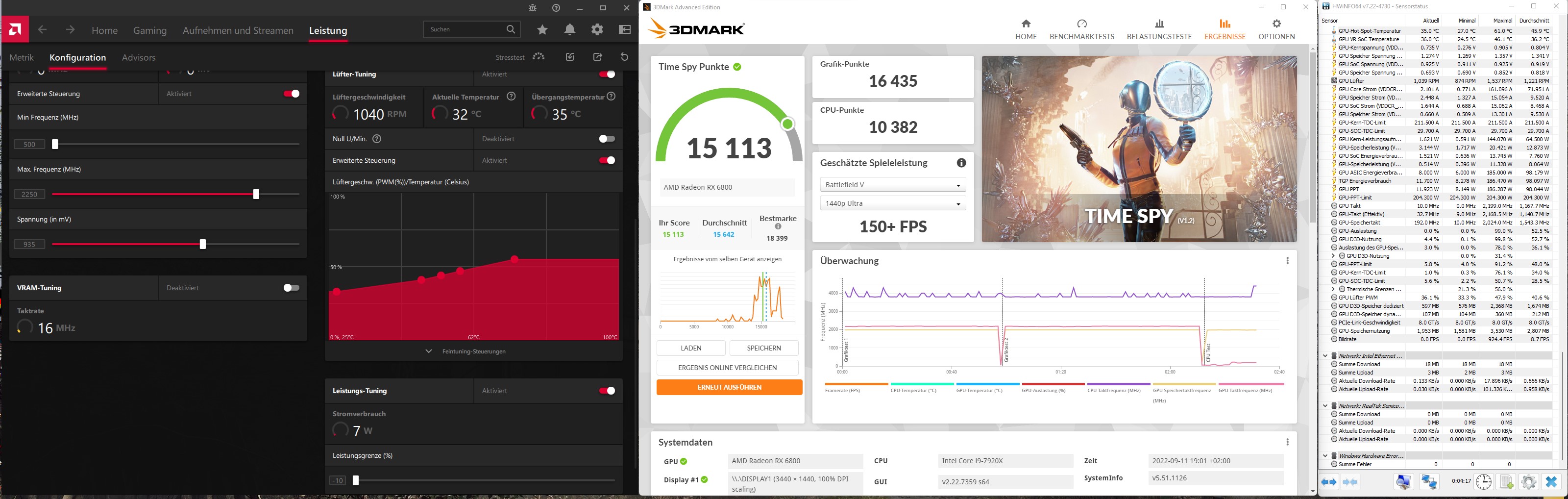
Task: Click the LADEN button in 3DMark
Action: tap(691, 348)
